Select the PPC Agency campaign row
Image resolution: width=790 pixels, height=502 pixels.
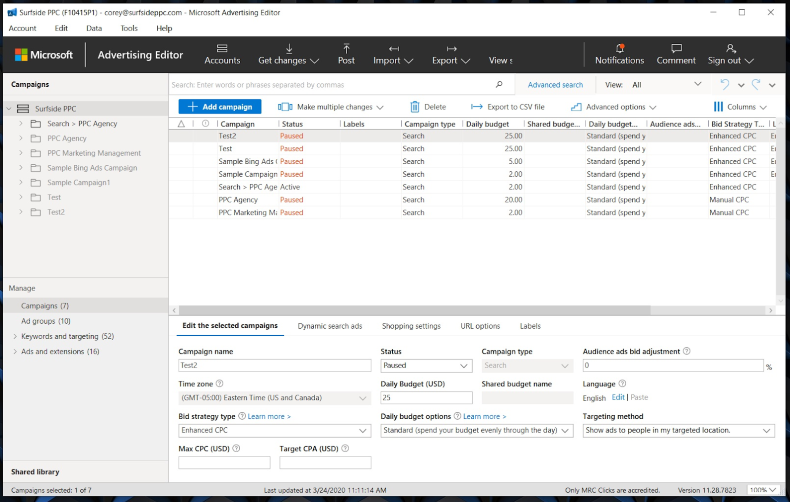[x=472, y=200]
